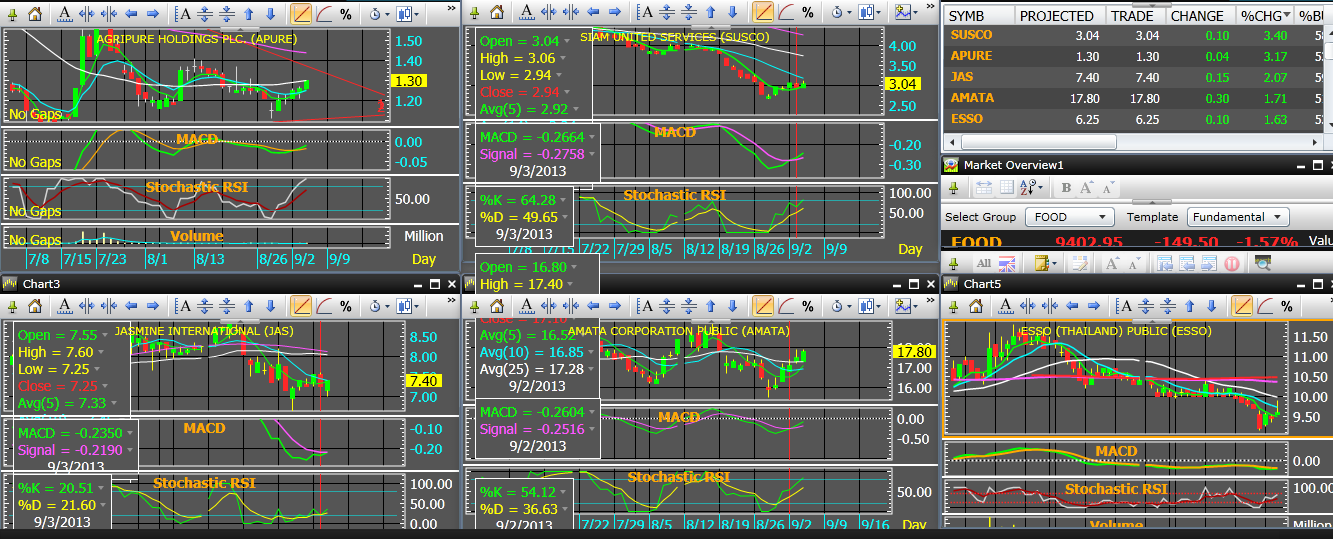Click the UK flag language icon

pos(1007,264)
